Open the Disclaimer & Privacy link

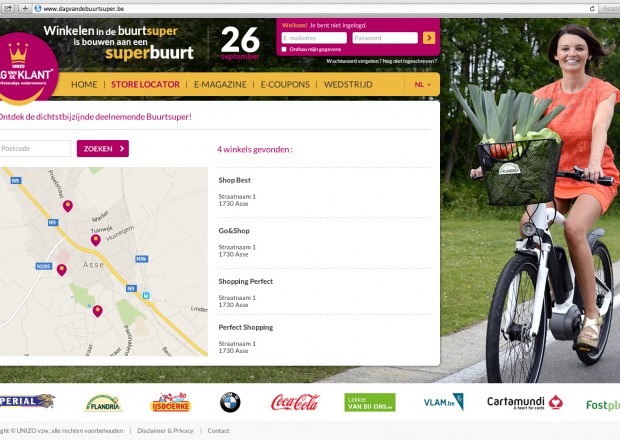click(165, 431)
